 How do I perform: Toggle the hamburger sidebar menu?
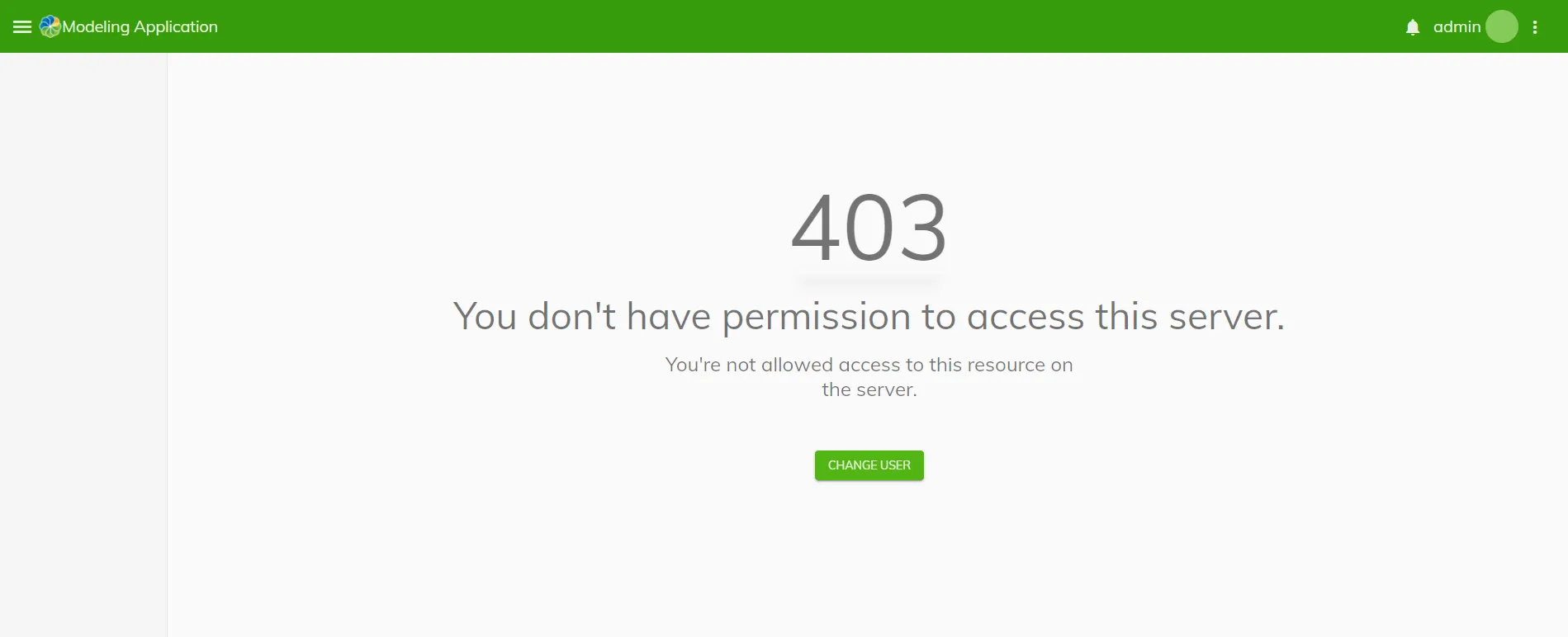22,27
